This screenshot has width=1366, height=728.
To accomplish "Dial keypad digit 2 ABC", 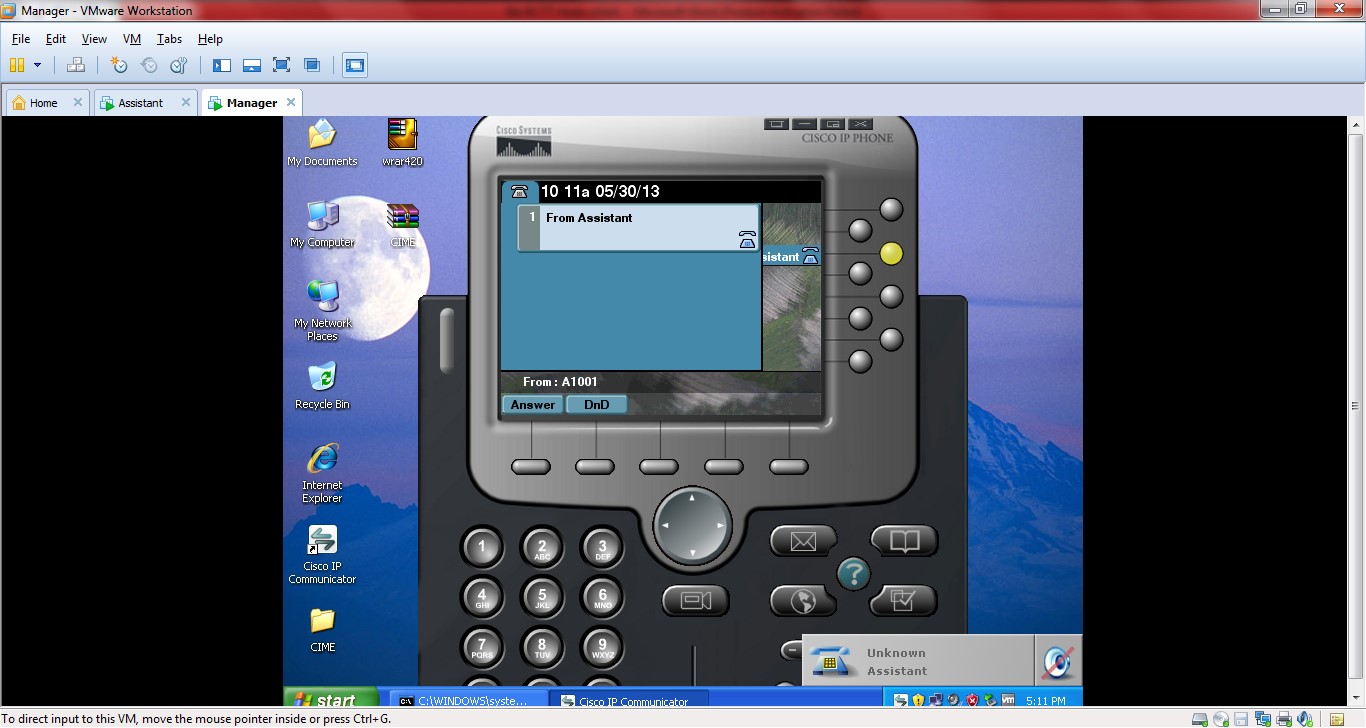I will pyautogui.click(x=542, y=547).
